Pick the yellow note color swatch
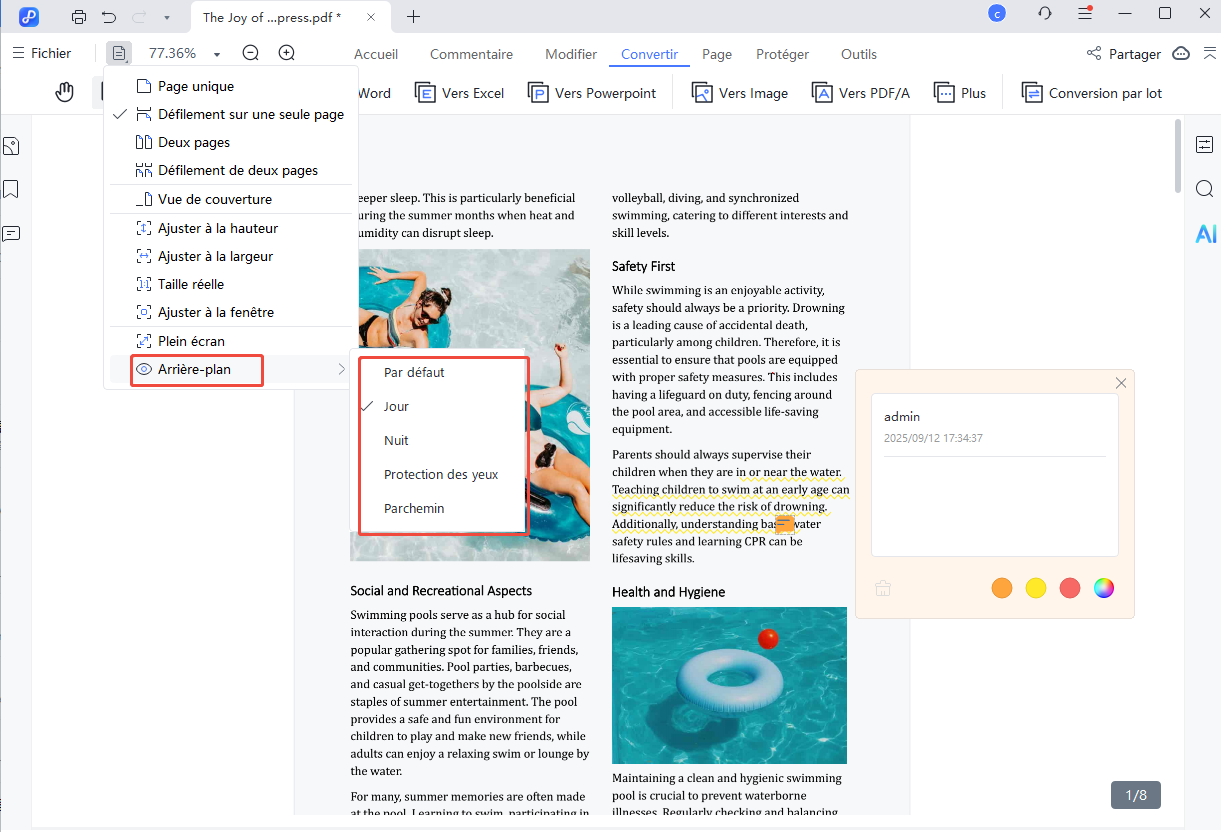This screenshot has width=1221, height=832. pyautogui.click(x=1036, y=588)
